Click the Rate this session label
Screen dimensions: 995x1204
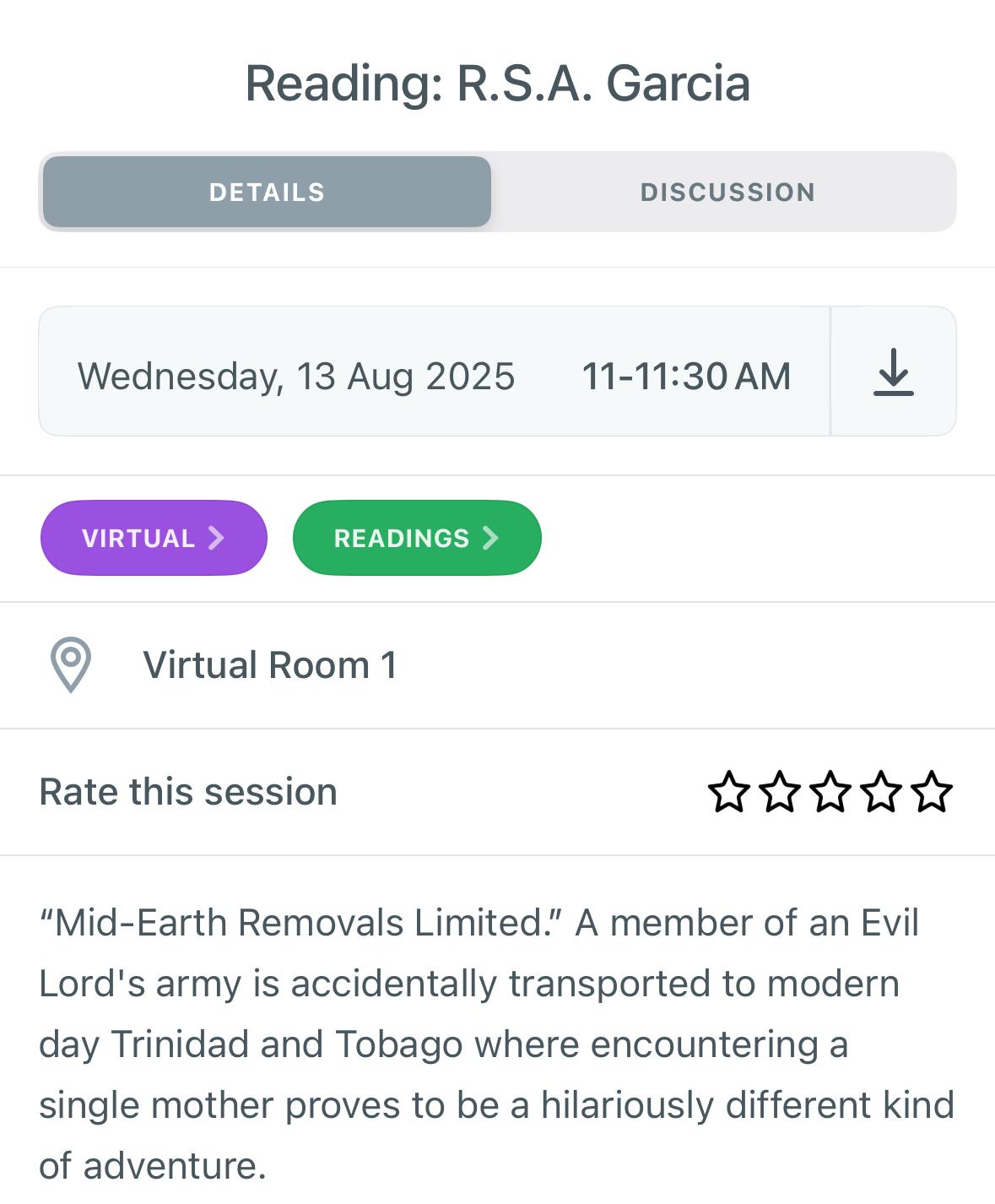click(x=188, y=792)
